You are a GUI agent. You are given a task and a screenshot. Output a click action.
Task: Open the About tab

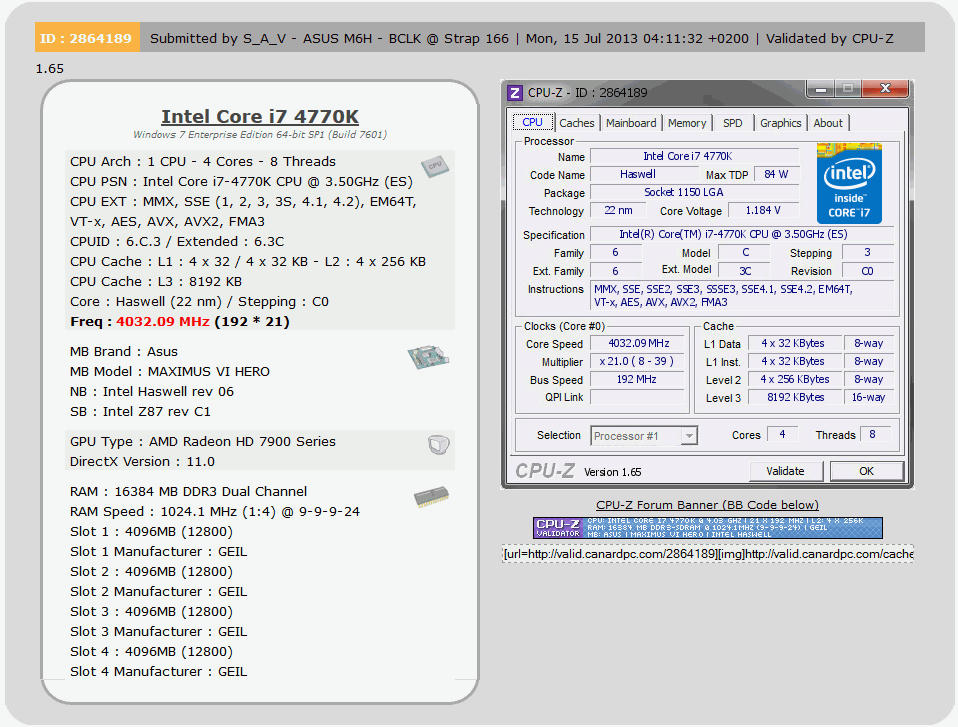(x=828, y=123)
